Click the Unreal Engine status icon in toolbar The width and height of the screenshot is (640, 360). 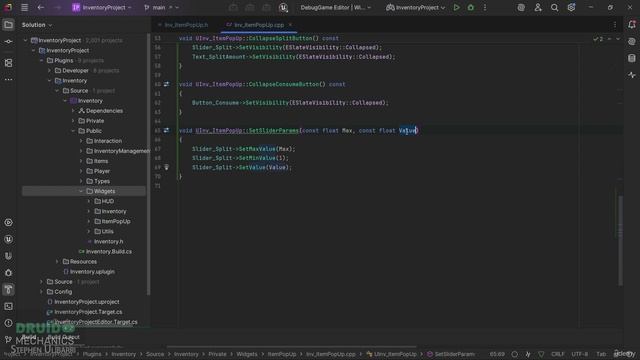283,7
